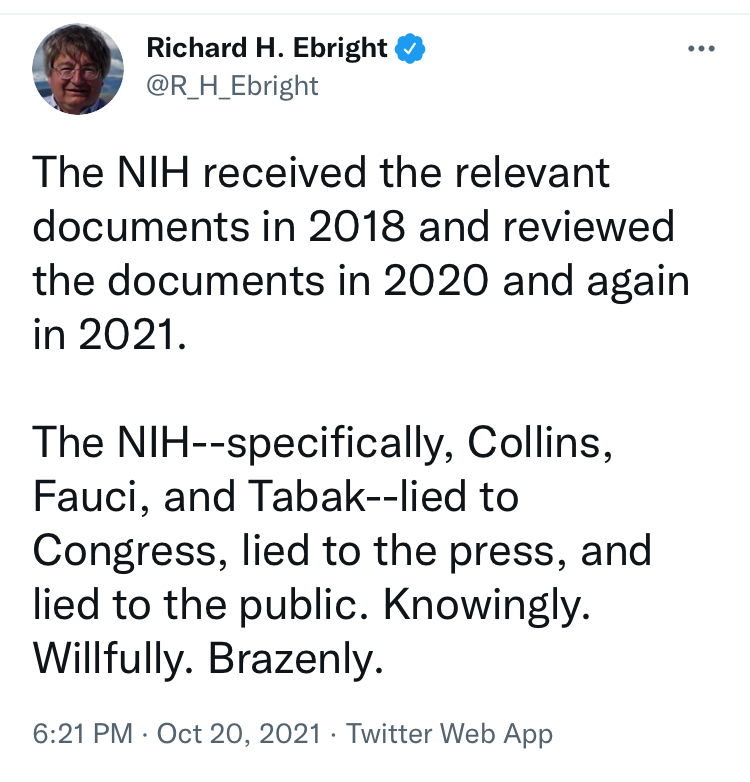Click the year 2018 in the tweet

357,226
